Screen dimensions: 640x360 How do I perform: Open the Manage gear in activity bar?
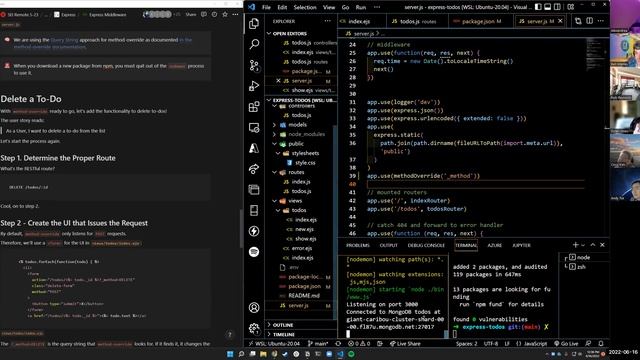click(x=254, y=328)
